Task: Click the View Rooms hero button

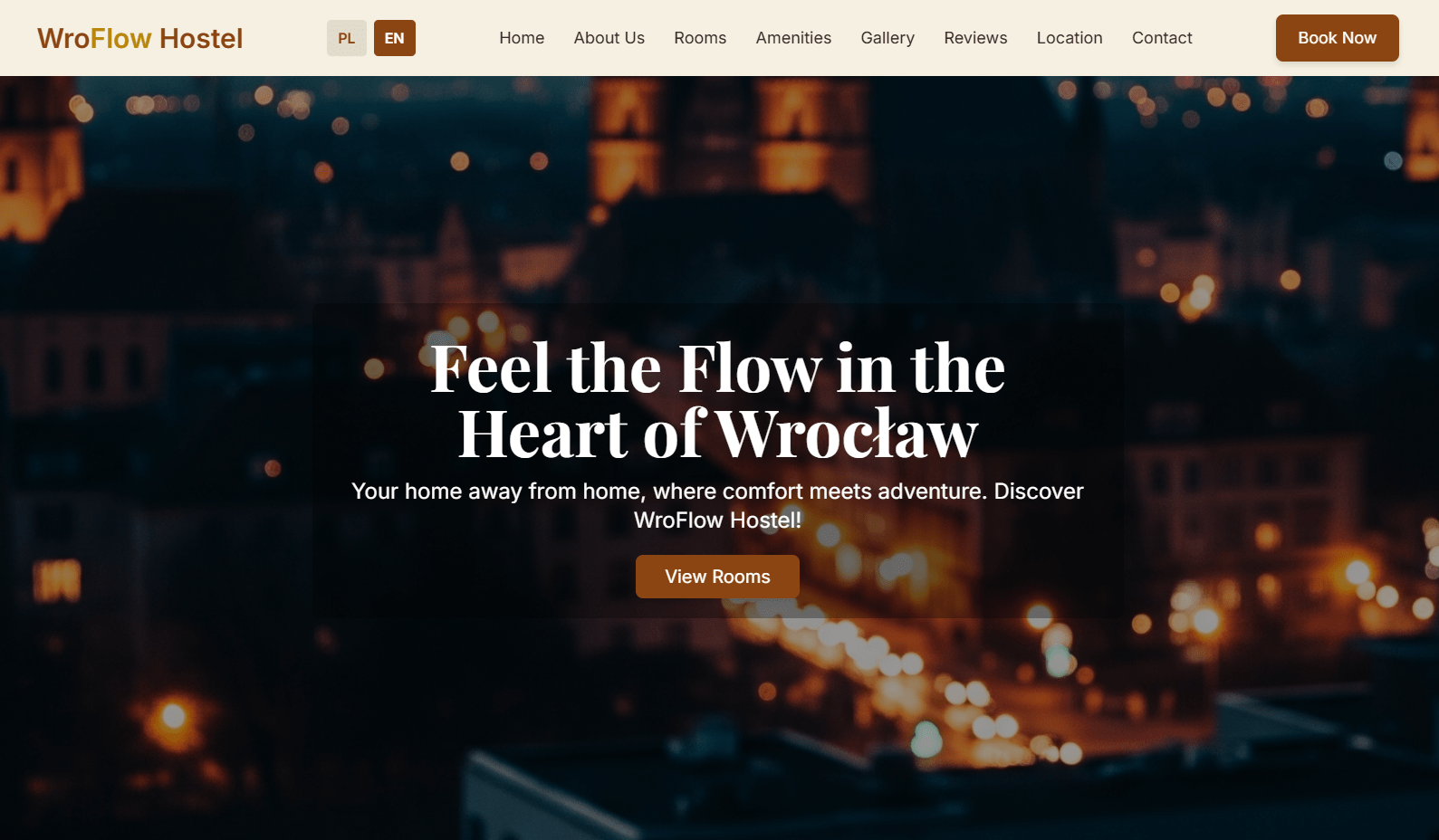Action: tap(717, 577)
